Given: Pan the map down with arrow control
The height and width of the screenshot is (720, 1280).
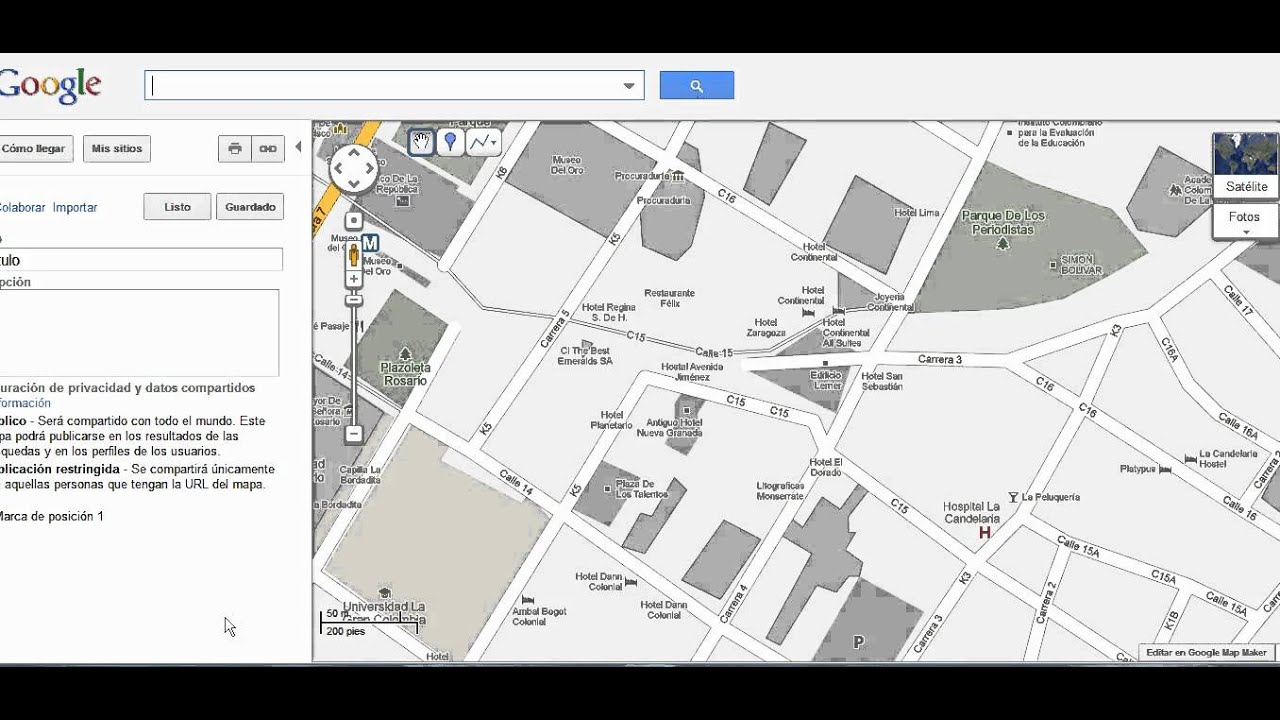Looking at the screenshot, I should click(353, 184).
